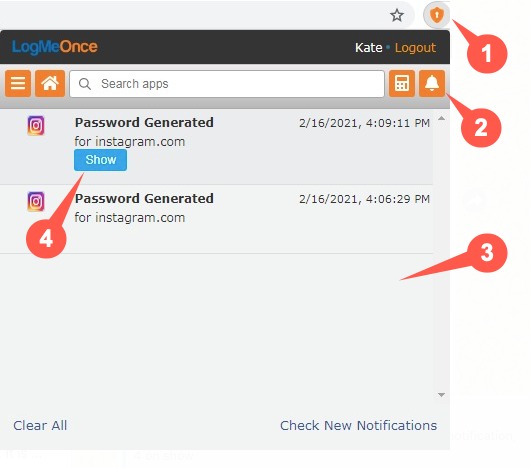
Task: Click the Search apps input field
Action: [x=227, y=84]
